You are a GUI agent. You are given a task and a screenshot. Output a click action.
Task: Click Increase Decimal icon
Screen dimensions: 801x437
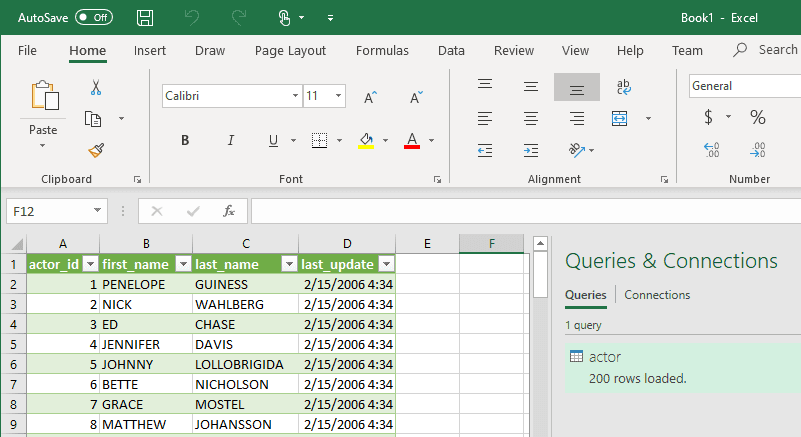point(712,150)
